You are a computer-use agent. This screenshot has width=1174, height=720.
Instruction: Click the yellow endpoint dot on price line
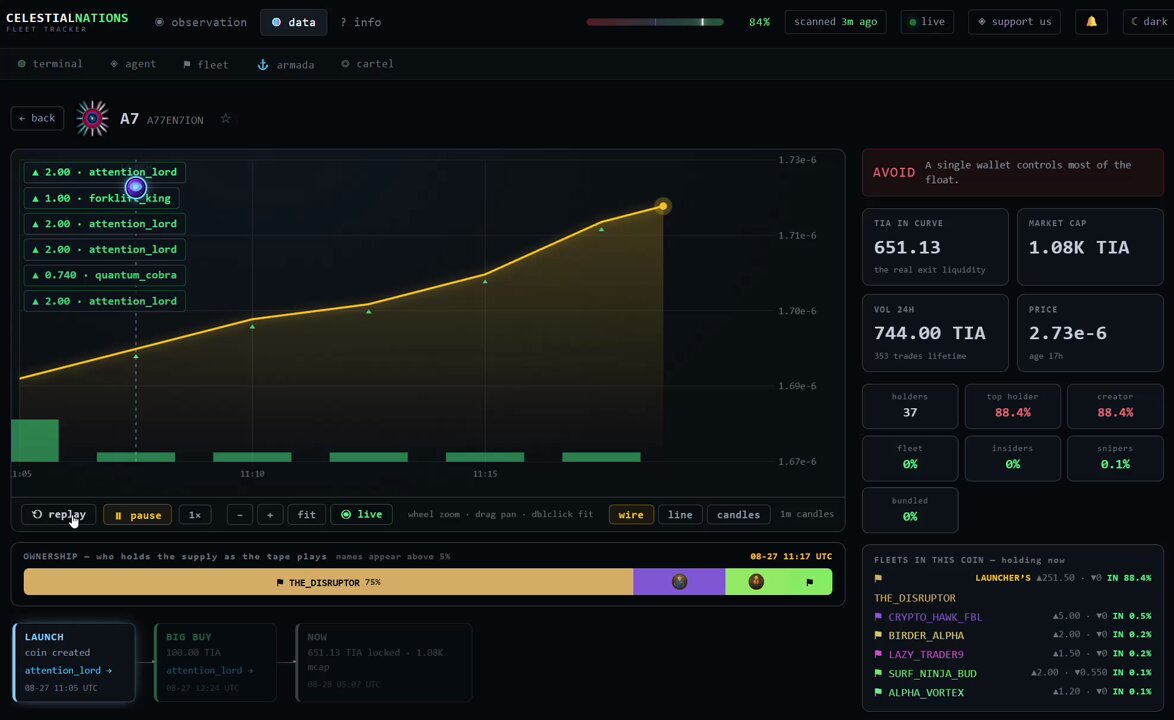coord(663,206)
